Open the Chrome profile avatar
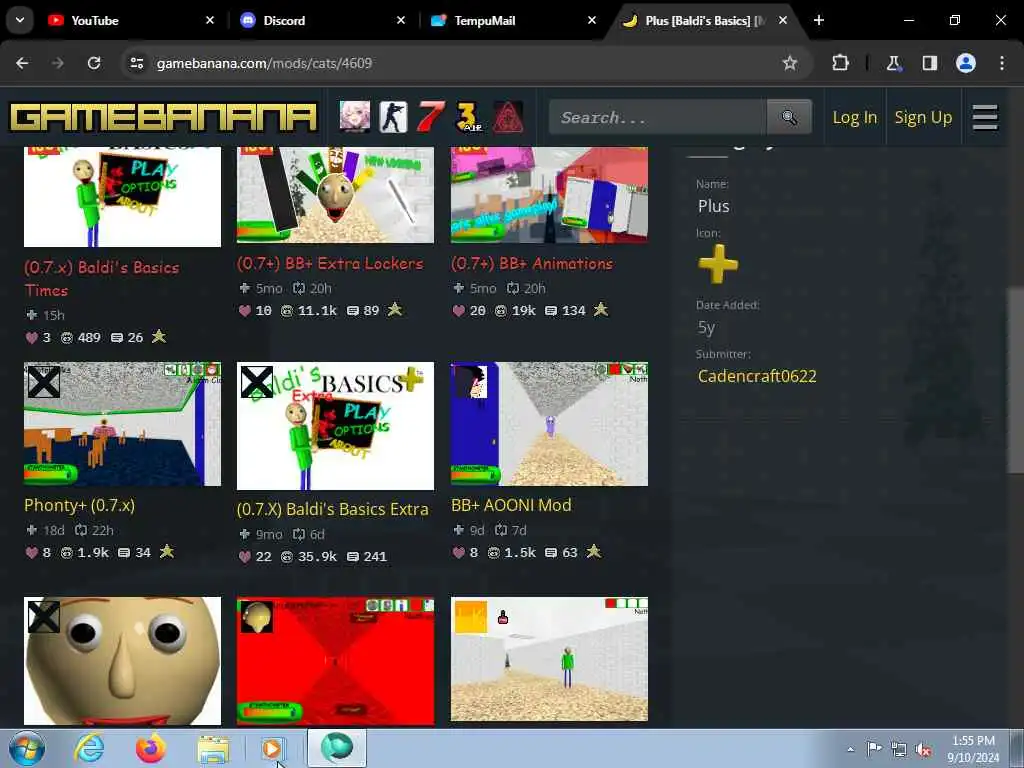 point(966,63)
